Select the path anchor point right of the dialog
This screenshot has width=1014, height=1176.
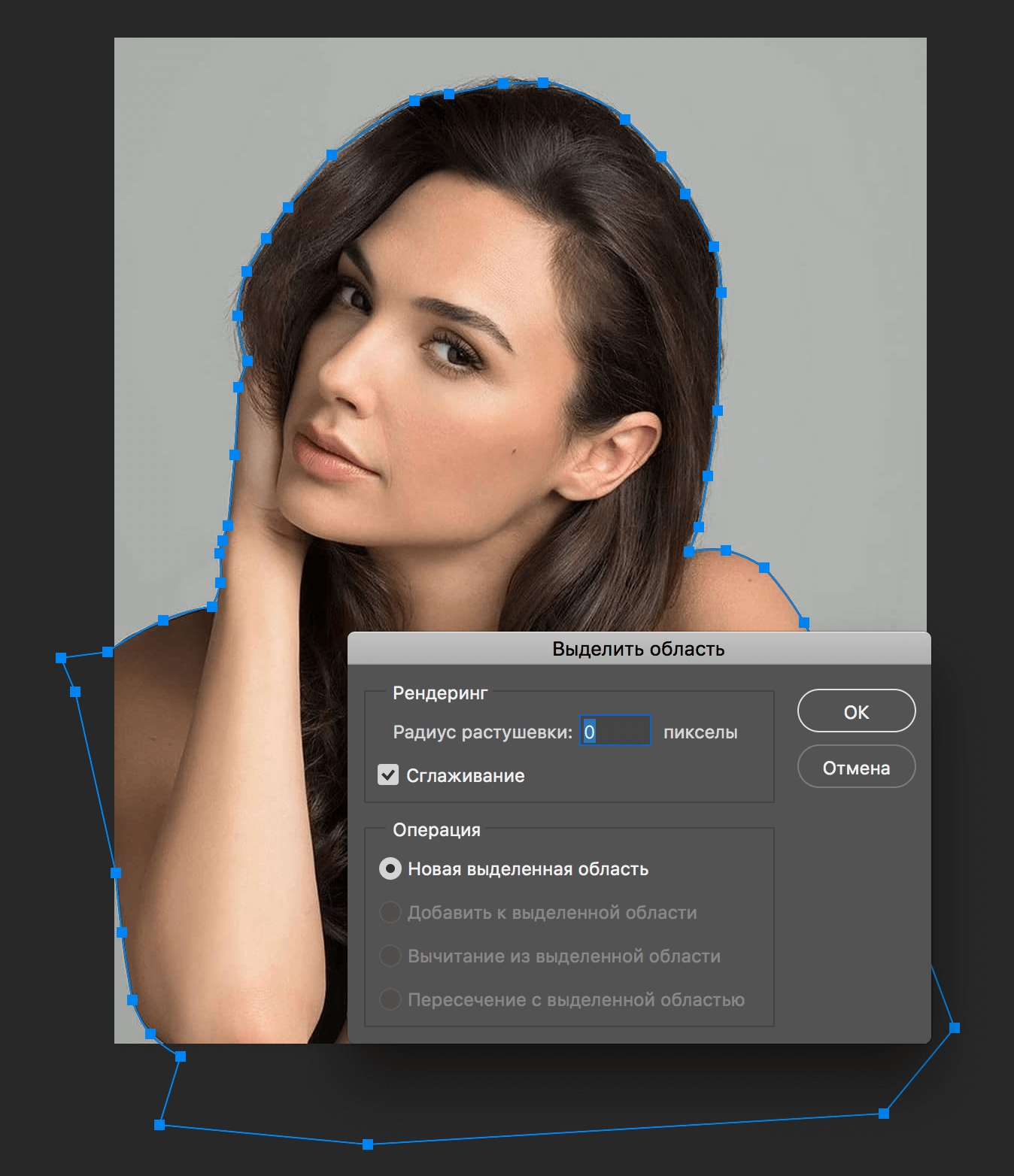coord(955,1028)
